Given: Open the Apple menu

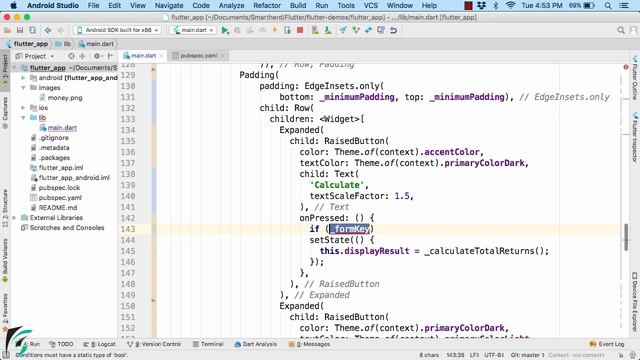Looking at the screenshot, I should [x=13, y=6].
